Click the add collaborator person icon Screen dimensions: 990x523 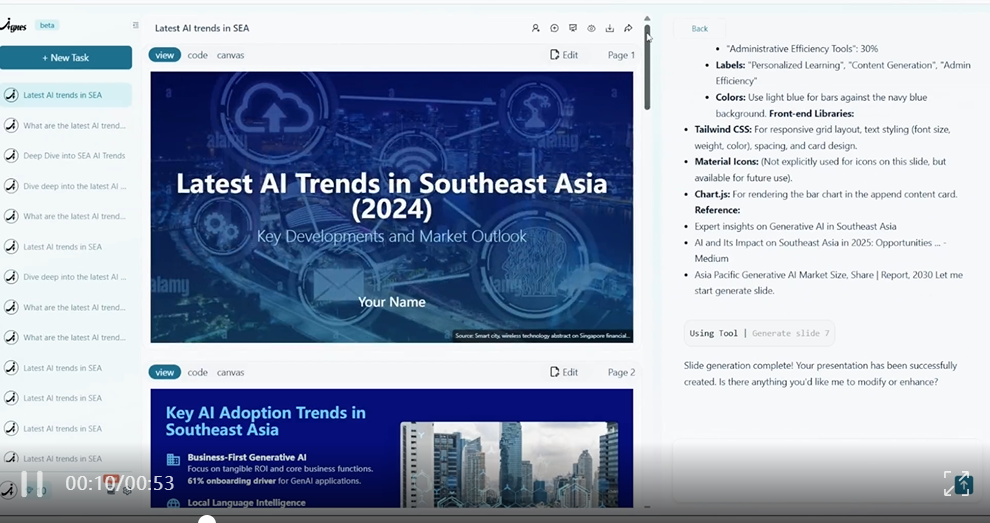point(535,28)
